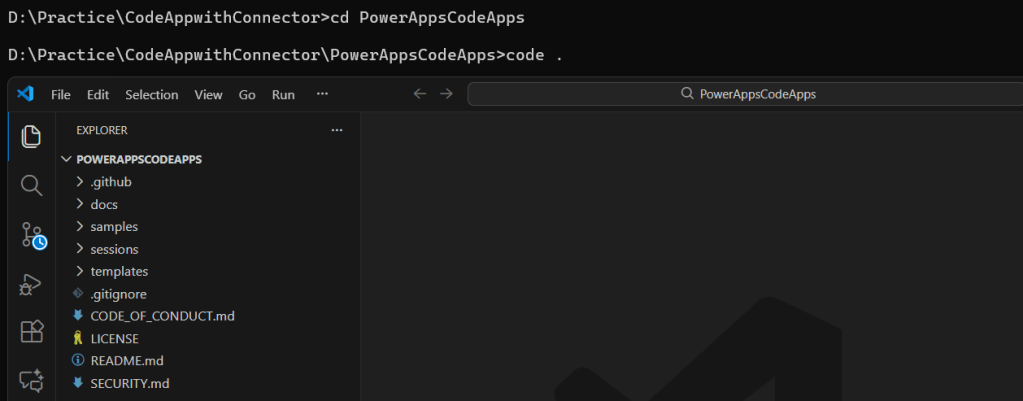Click the Go Forward arrow

(x=446, y=94)
